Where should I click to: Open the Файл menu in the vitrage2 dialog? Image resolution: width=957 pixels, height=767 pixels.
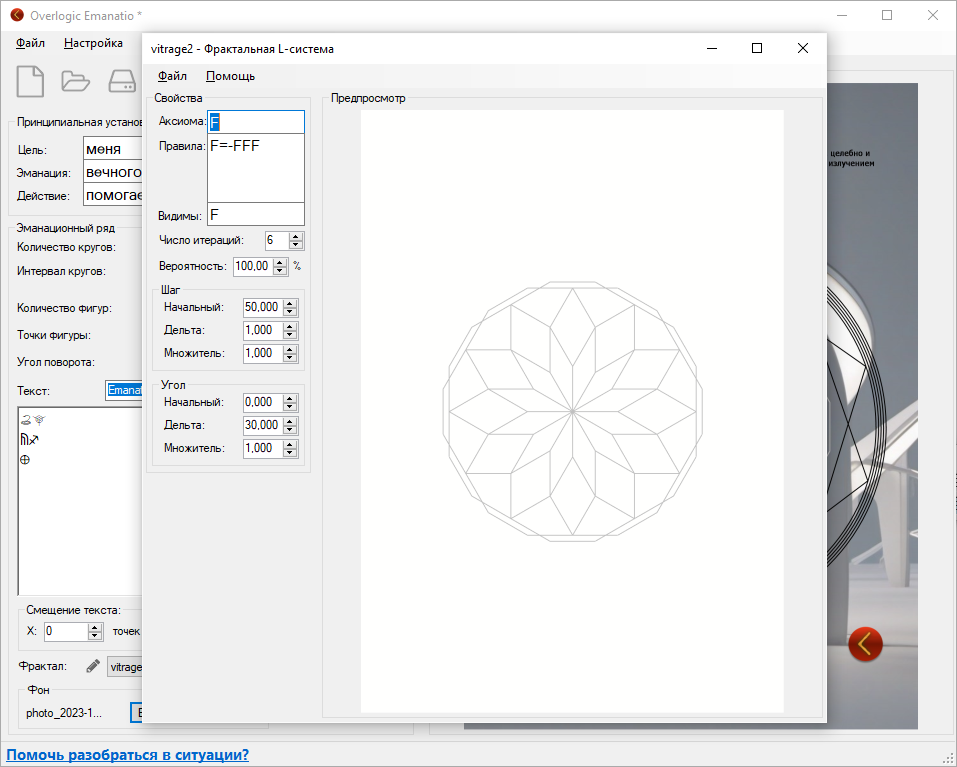coord(172,76)
